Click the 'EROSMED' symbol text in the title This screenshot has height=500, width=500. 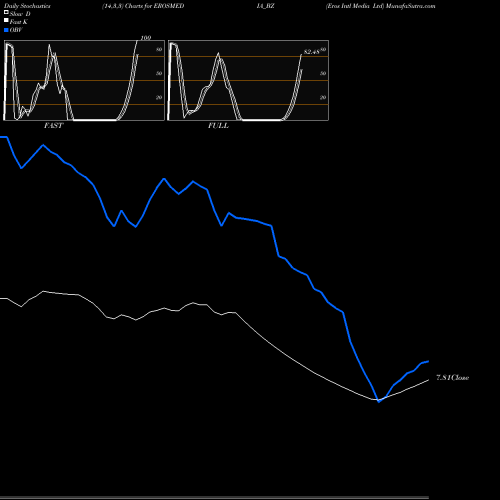click(169, 6)
